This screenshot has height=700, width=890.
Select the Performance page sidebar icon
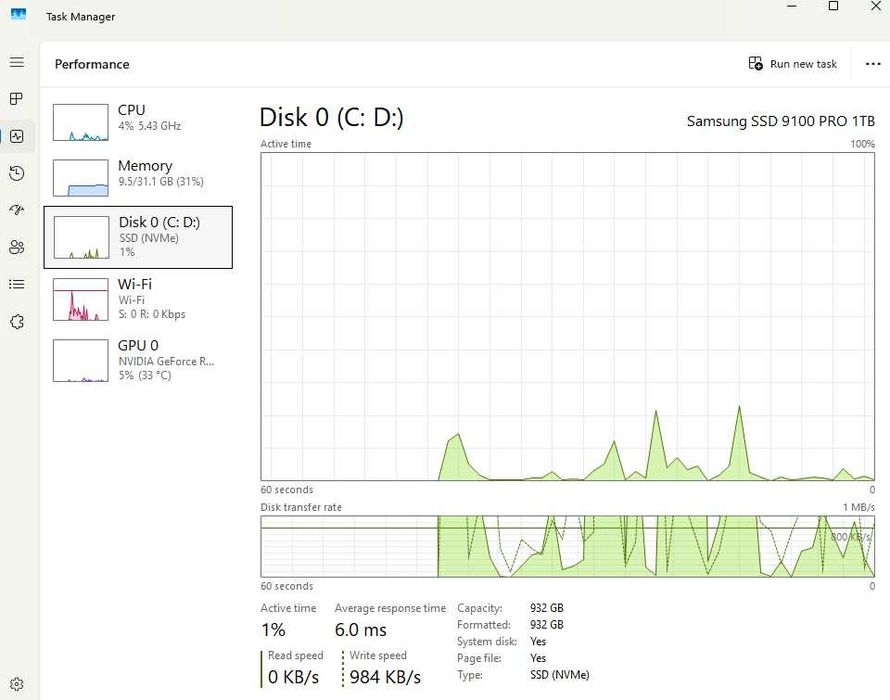coord(16,136)
